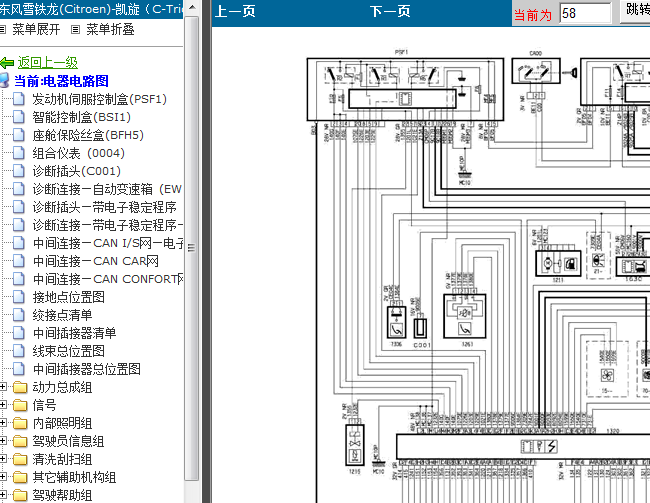Click the sidebar vertical scrollbar thumb

(x=192, y=248)
